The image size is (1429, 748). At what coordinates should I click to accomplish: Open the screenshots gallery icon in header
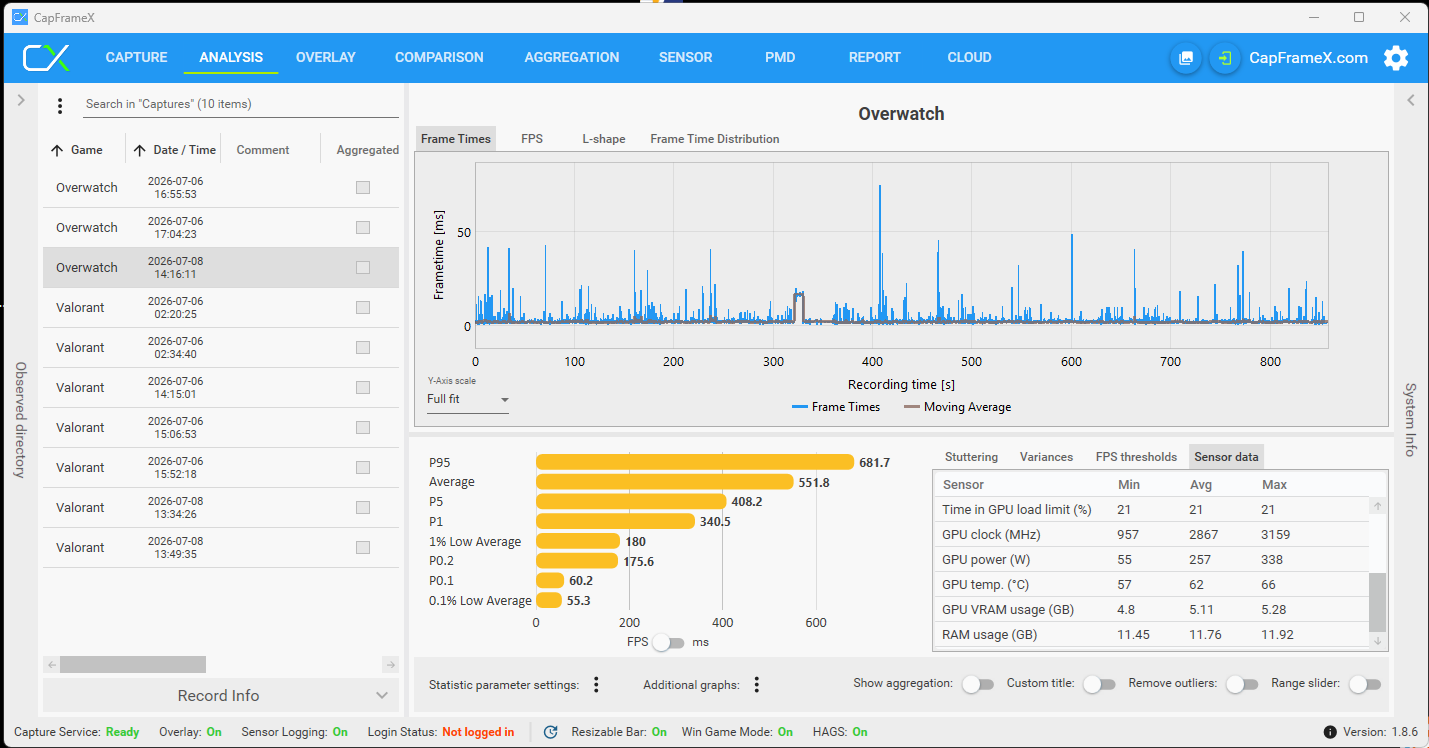(1186, 58)
